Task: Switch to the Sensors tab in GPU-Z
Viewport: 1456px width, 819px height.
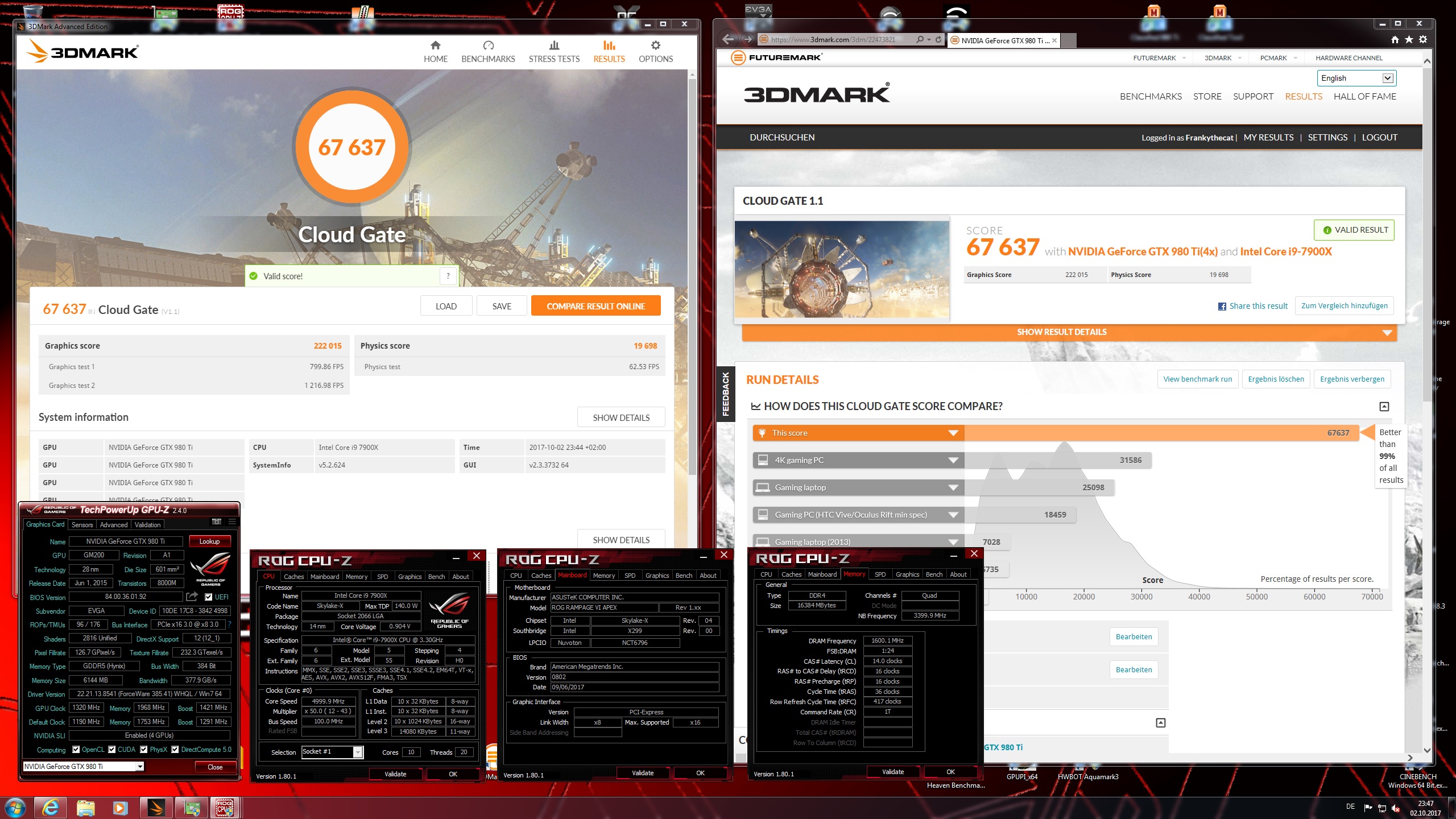Action: (82, 525)
